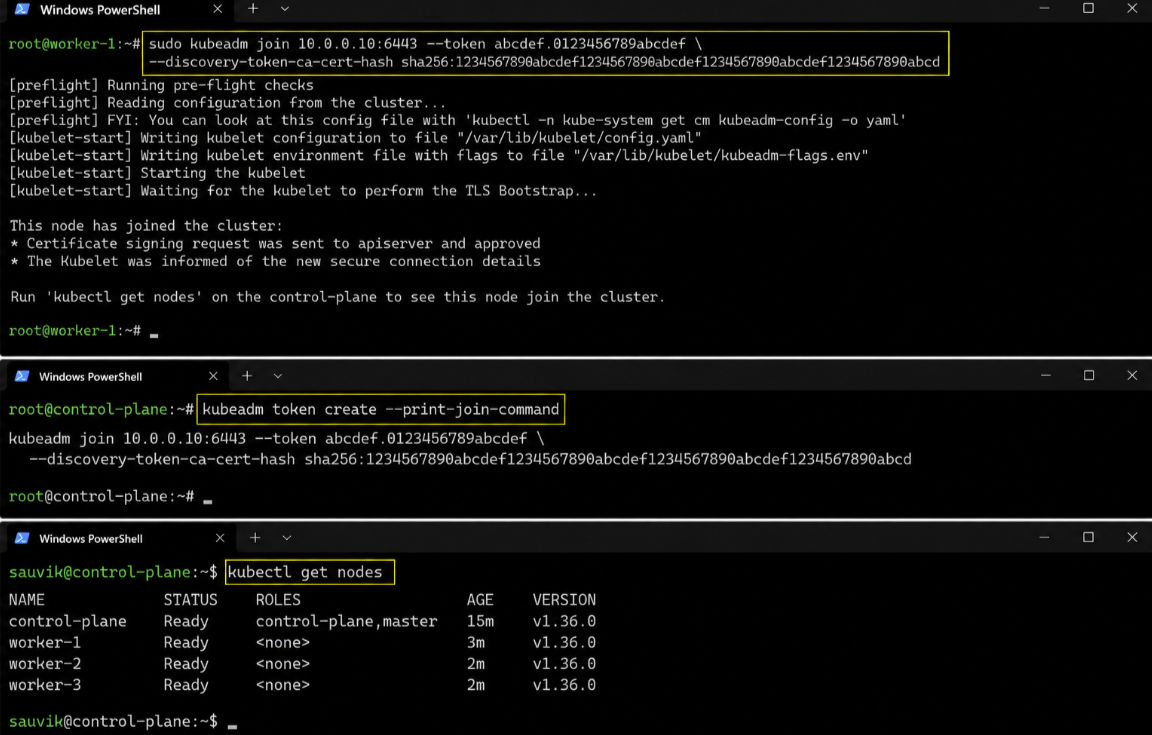Image resolution: width=1152 pixels, height=735 pixels.
Task: Click the '3m' age for worker-1
Action: tap(475, 642)
